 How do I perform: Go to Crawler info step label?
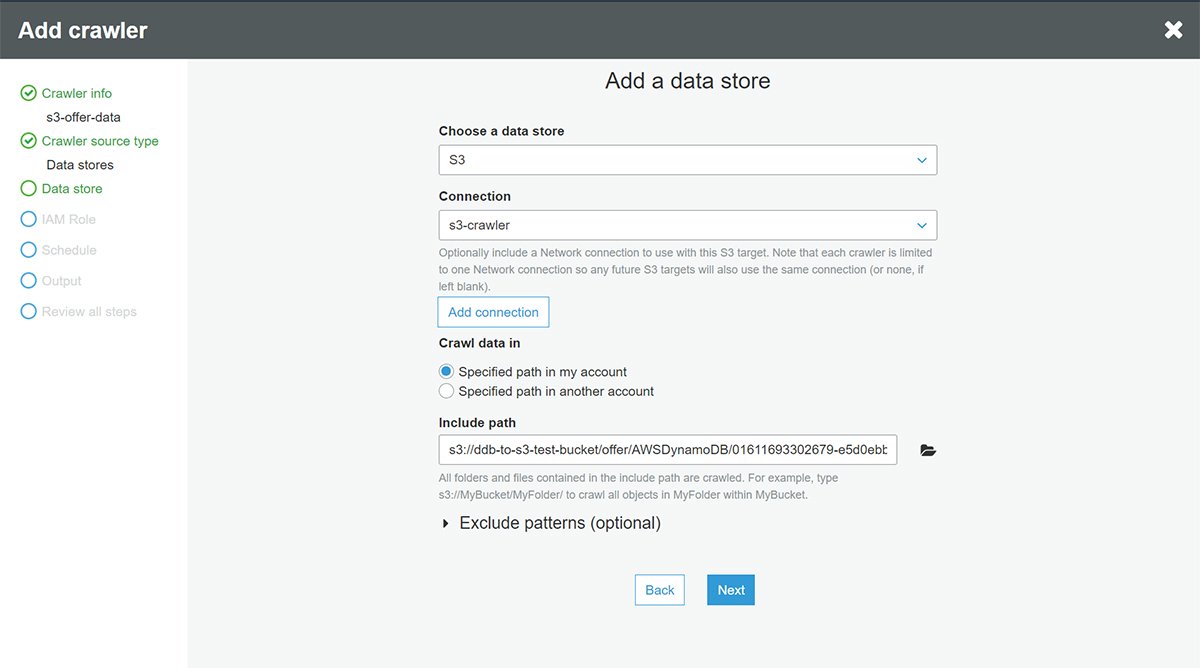[77, 93]
